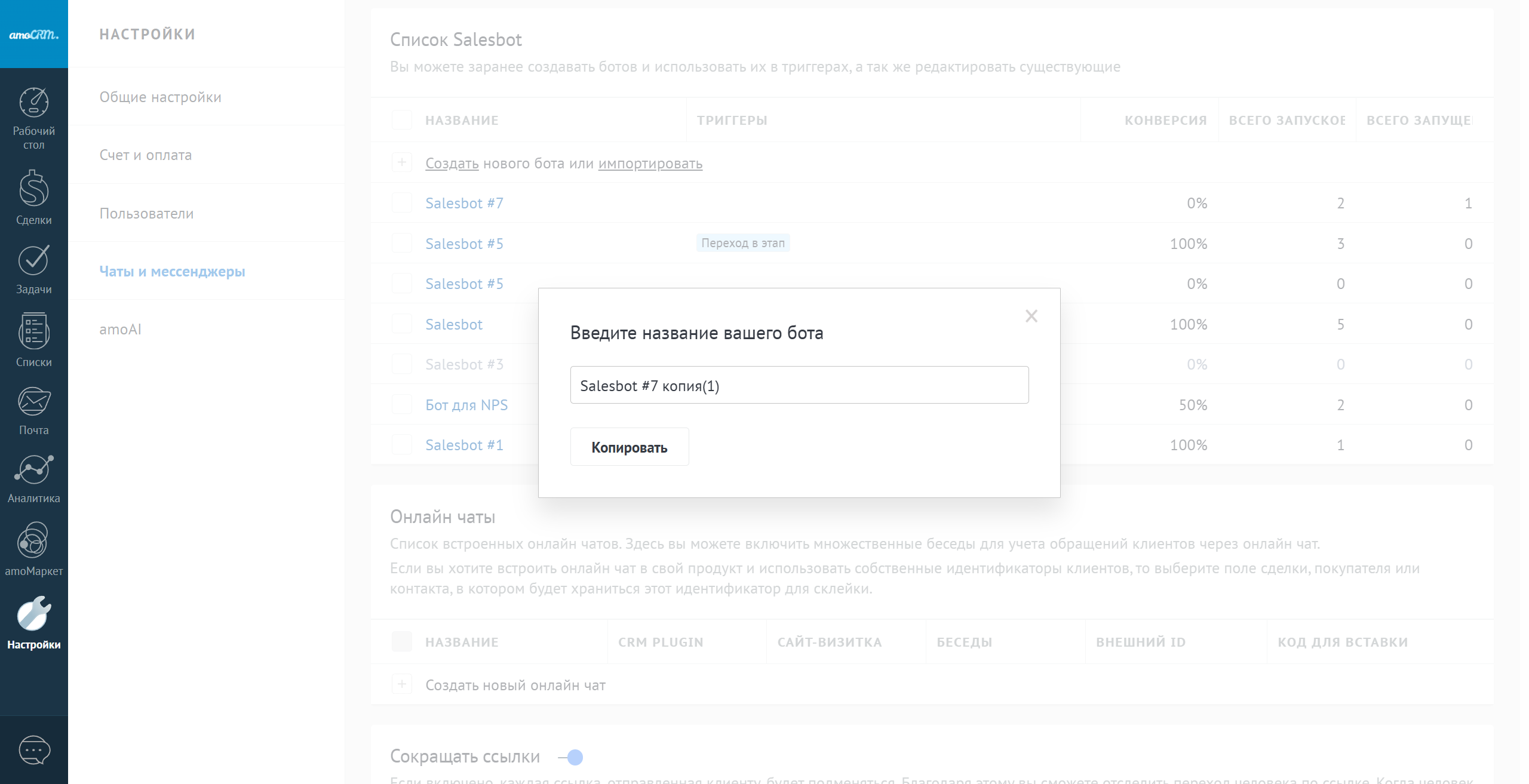Tick the select-all checkbox in Salesbot header
The image size is (1529, 784).
401,120
